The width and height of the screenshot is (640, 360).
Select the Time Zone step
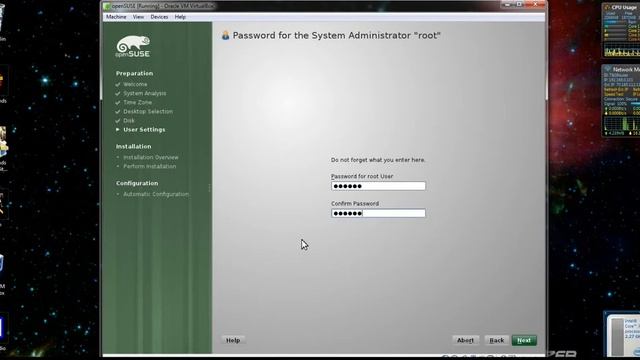(x=138, y=102)
